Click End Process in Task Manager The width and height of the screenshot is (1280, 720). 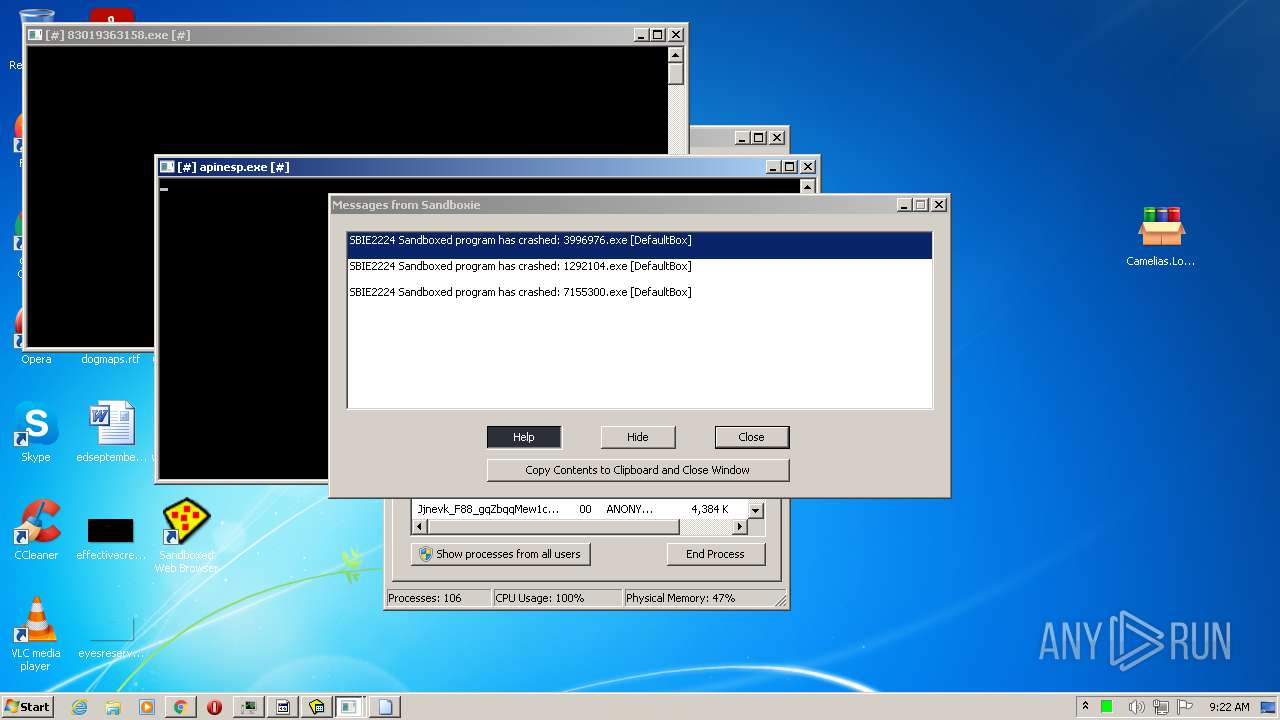[716, 554]
